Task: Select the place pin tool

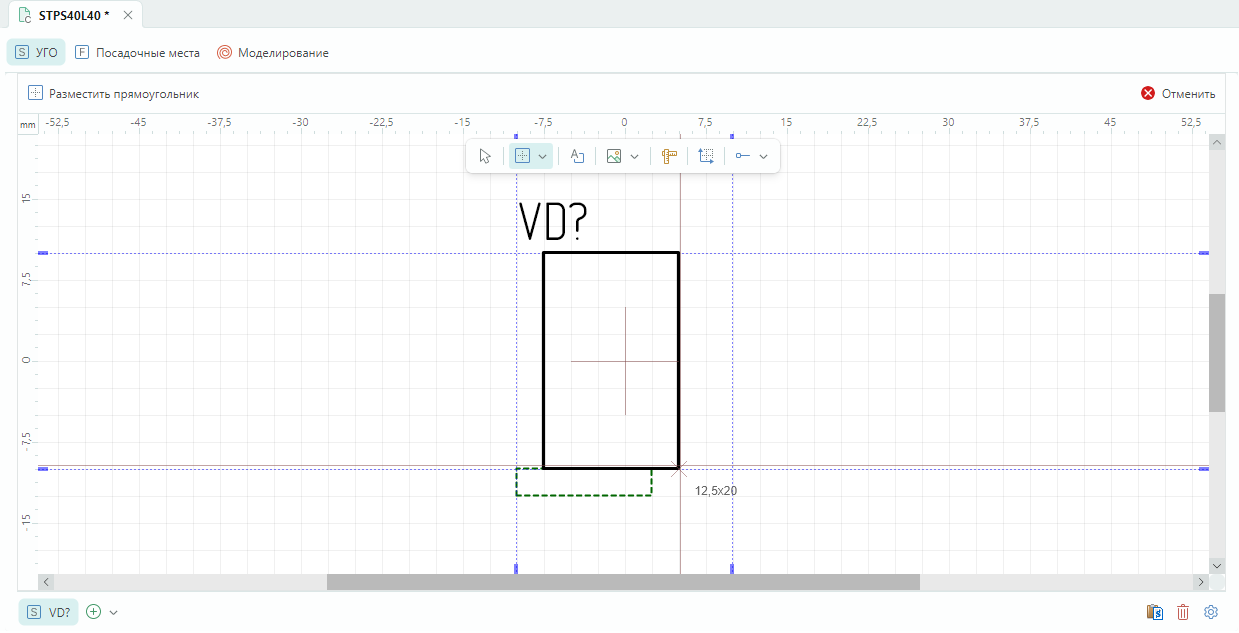Action: click(x=743, y=156)
